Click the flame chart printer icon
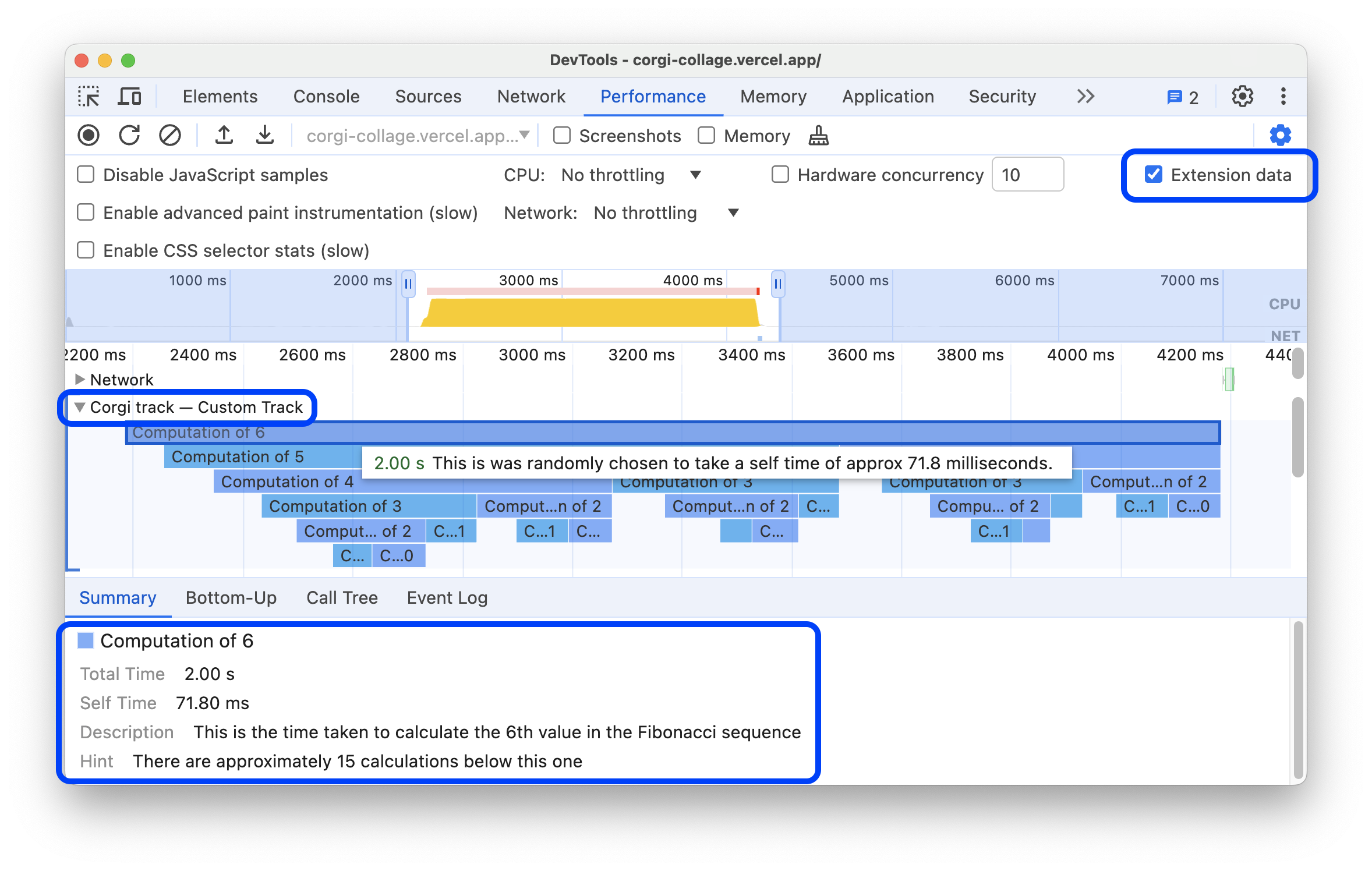Image resolution: width=1372 pixels, height=871 pixels. 820,134
